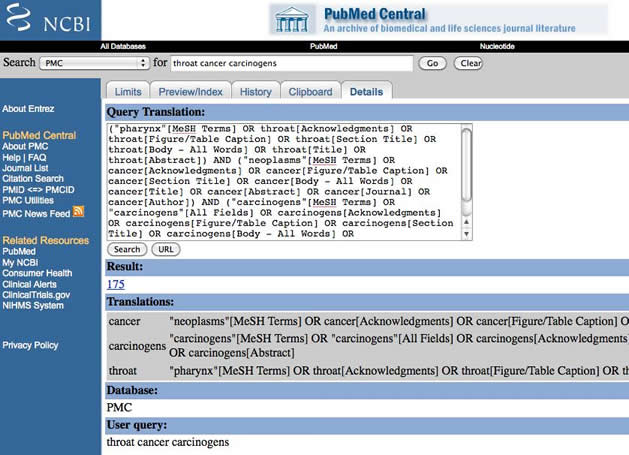
Task: Click the Search button below query translation
Action: pyautogui.click(x=127, y=249)
